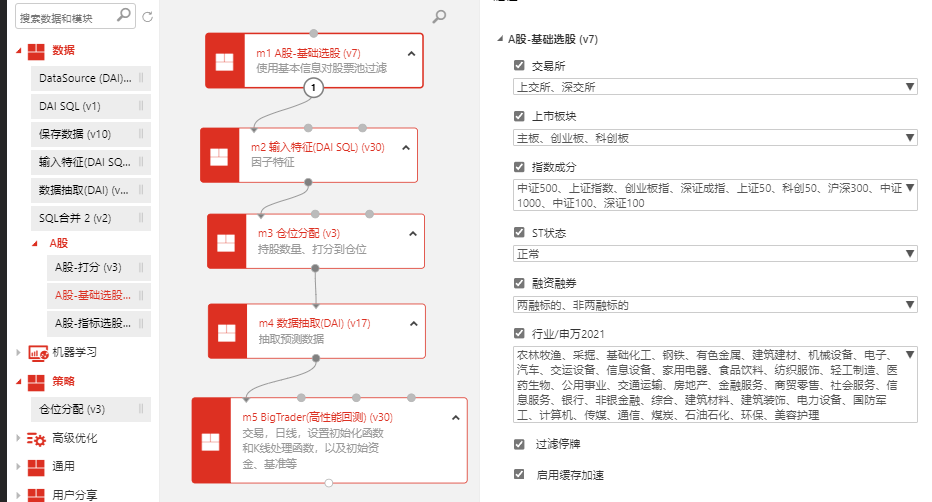Click drag handle of DataSource (DAI) item
Screen dimensions: 932x502
tap(141, 78)
